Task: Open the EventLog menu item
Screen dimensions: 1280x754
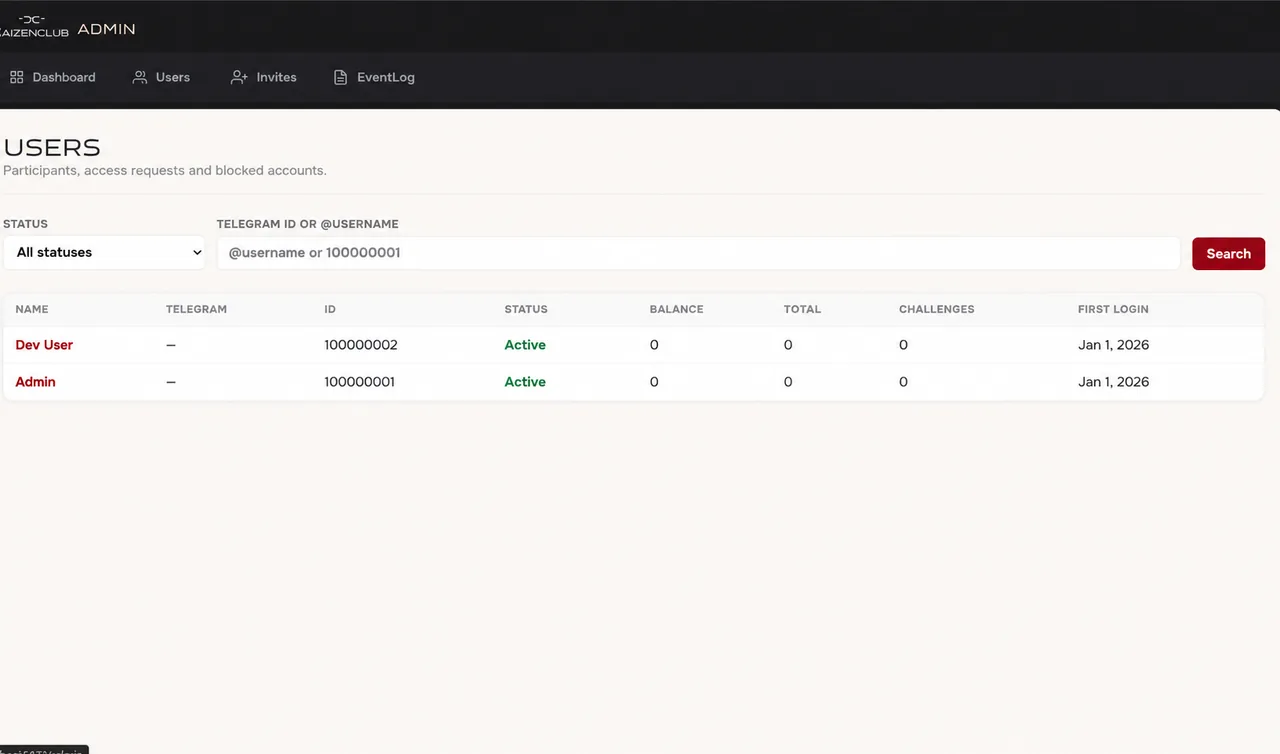Action: click(374, 77)
